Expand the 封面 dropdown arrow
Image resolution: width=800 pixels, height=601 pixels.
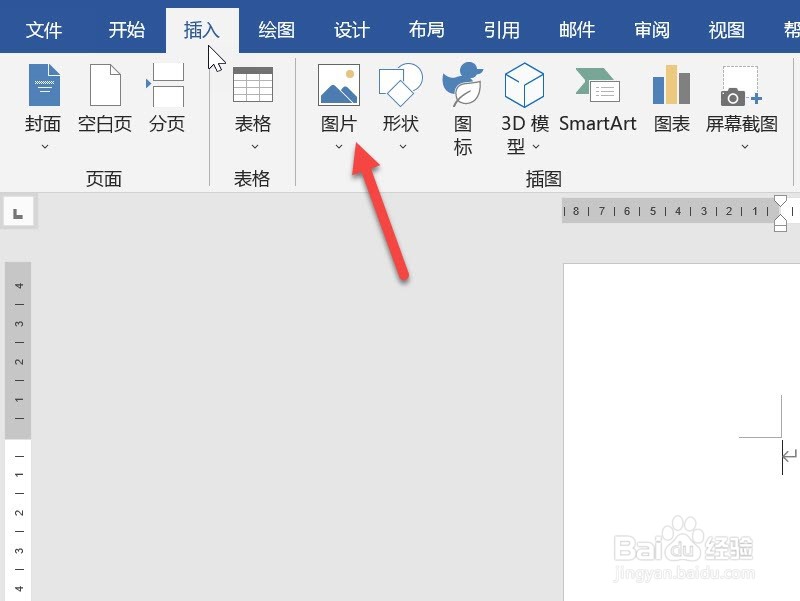point(43,148)
